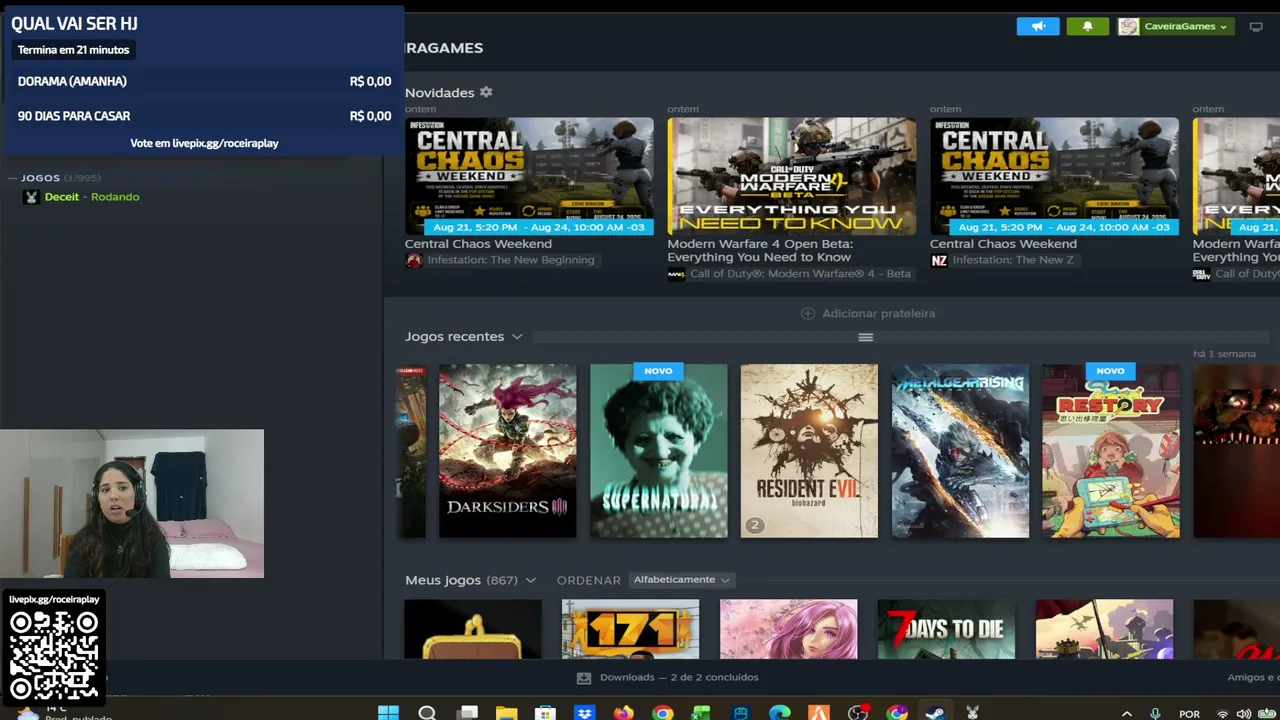This screenshot has width=1280, height=720.
Task: Select the 7 Days to Die cover
Action: pyautogui.click(x=946, y=629)
